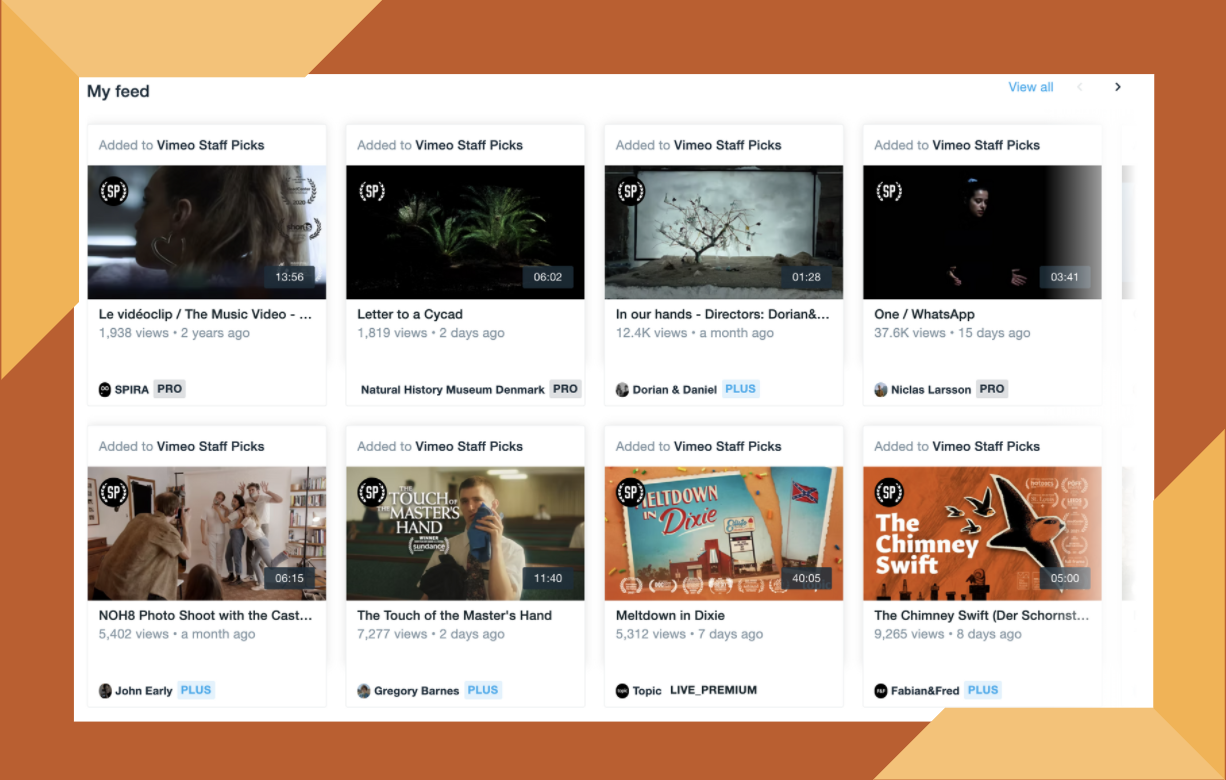The height and width of the screenshot is (780, 1226).
Task: Open title link Le vidéoclip / The Music Video
Action: click(x=205, y=314)
